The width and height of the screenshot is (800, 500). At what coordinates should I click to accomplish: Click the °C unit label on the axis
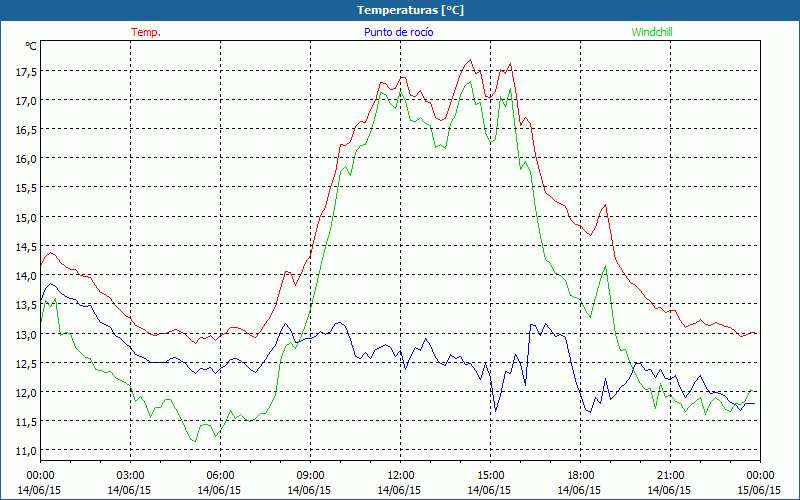31,46
